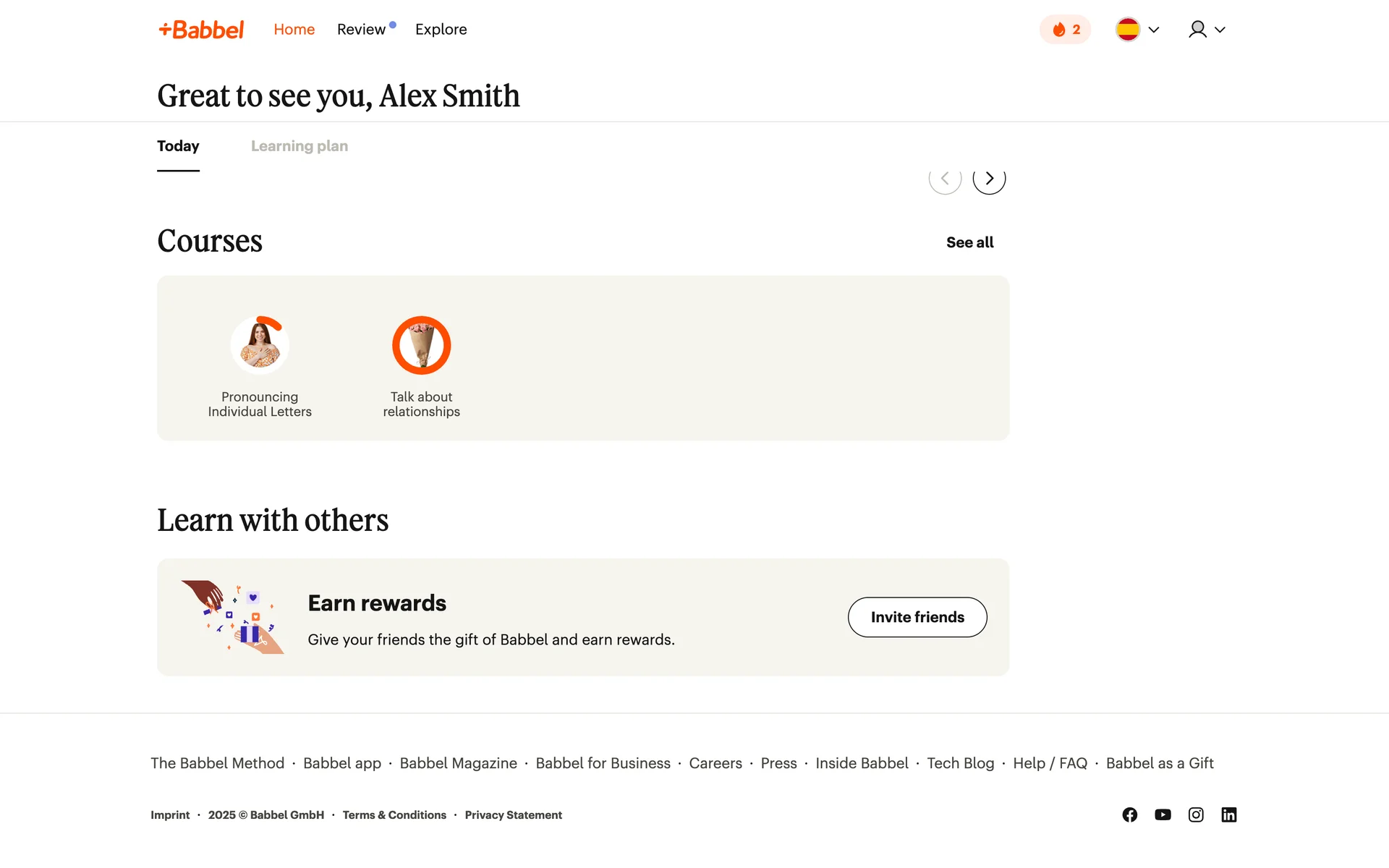Image resolution: width=1389 pixels, height=868 pixels.
Task: Open the LinkedIn page icon
Action: tap(1229, 815)
